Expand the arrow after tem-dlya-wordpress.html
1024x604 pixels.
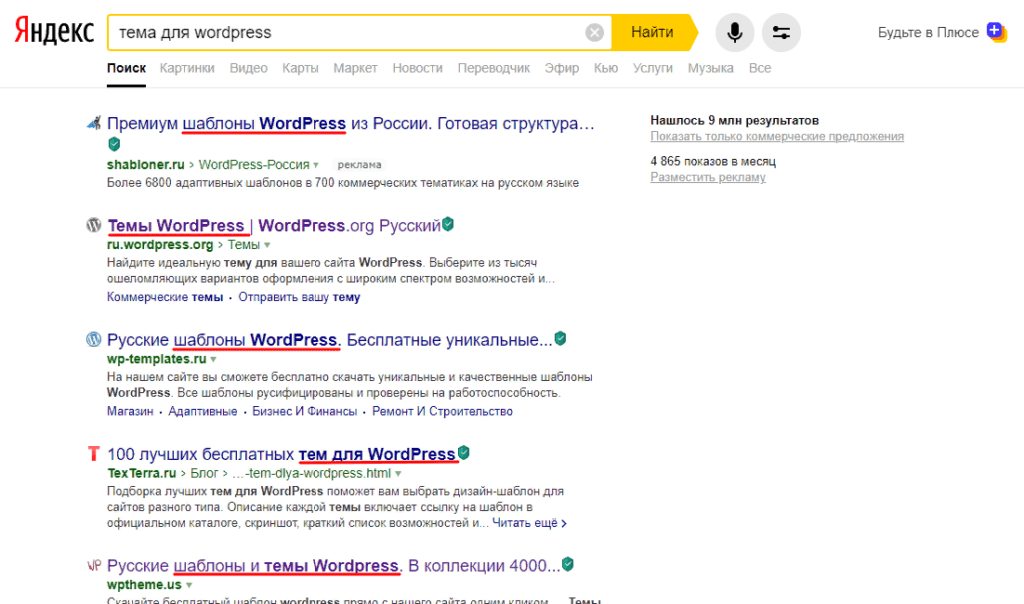point(398,474)
